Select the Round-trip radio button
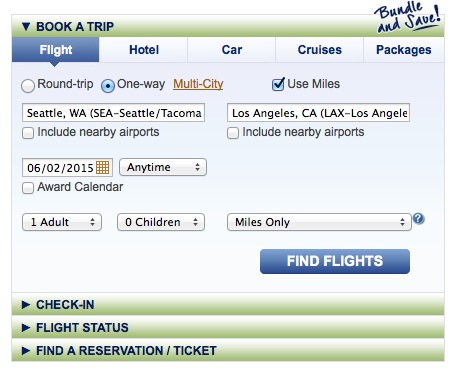This screenshot has height=374, width=456. tap(28, 86)
